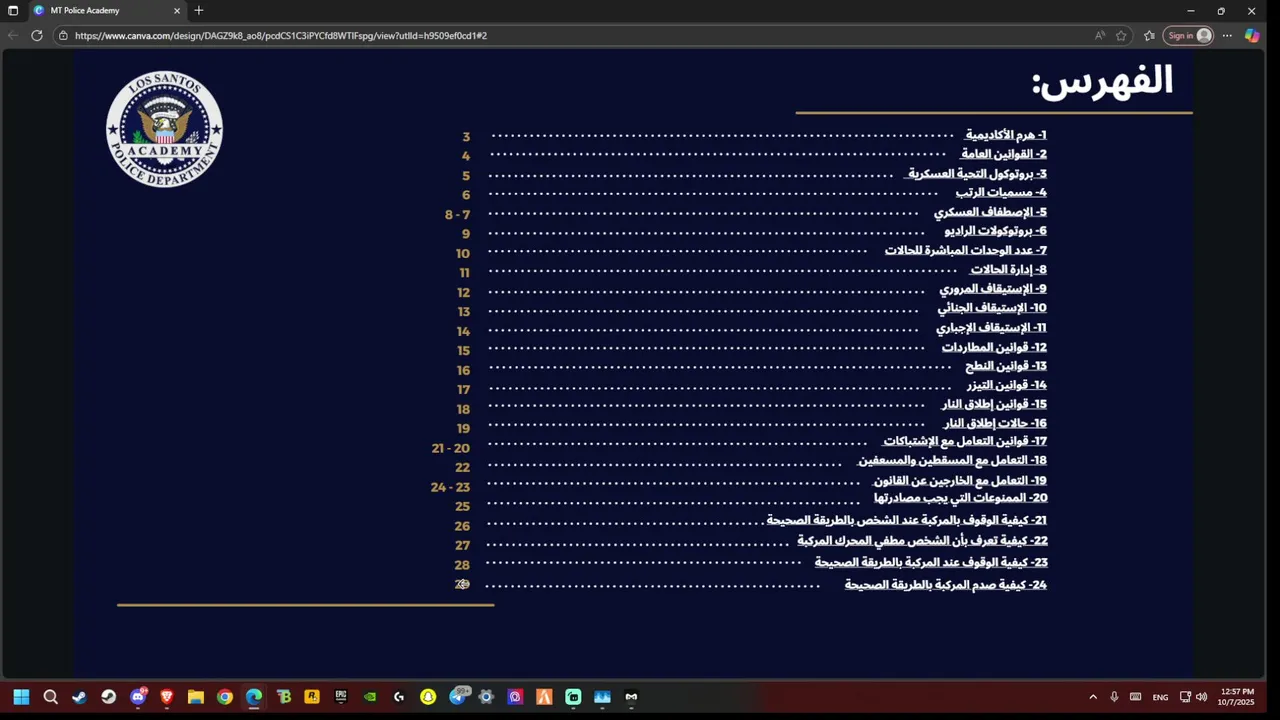Screen dimensions: 1280x720
Task: Click the الفهرس heading
Action: click(1103, 80)
